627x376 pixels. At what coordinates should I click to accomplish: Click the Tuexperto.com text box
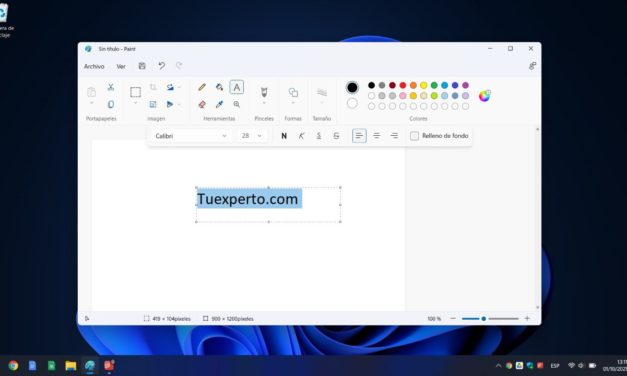click(x=268, y=204)
